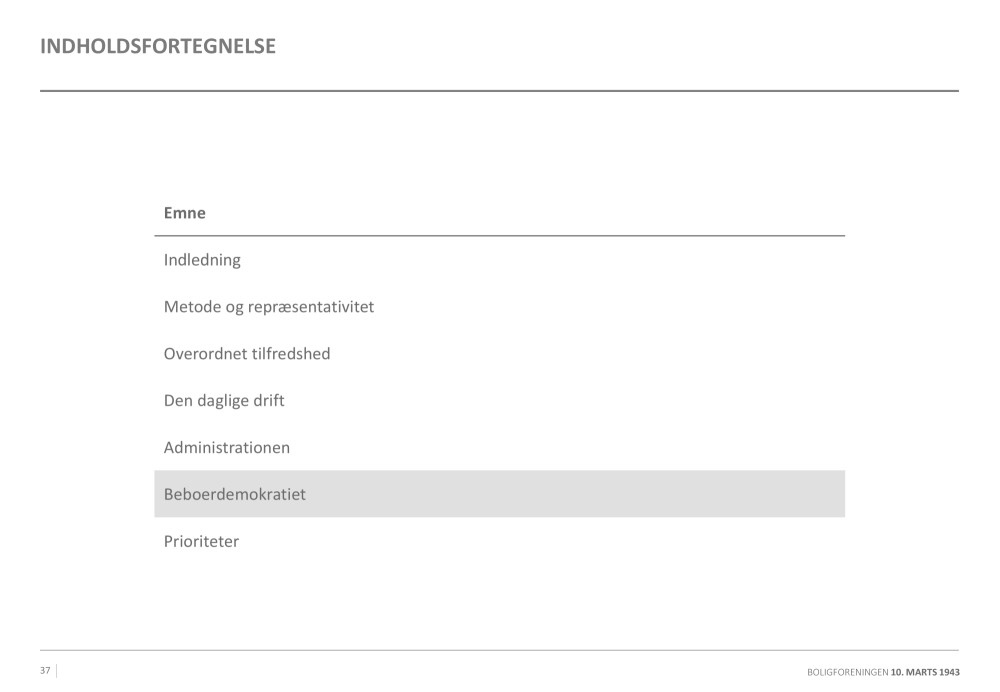The image size is (1000, 692).
Task: Click the INDHOLDSFORTEGNELSE slide title
Action: (x=158, y=46)
